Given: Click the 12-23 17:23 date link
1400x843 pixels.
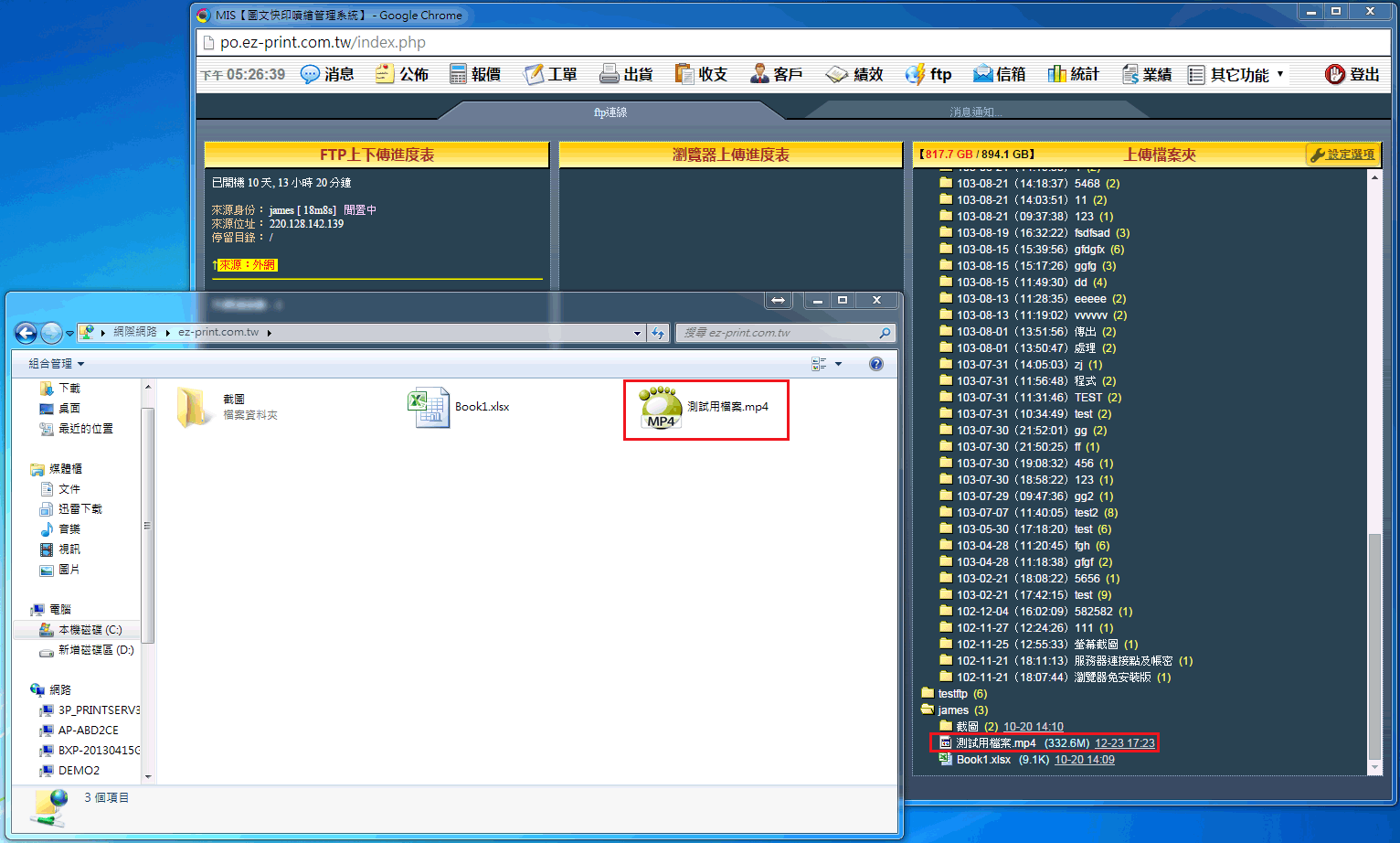Looking at the screenshot, I should pos(1124,743).
